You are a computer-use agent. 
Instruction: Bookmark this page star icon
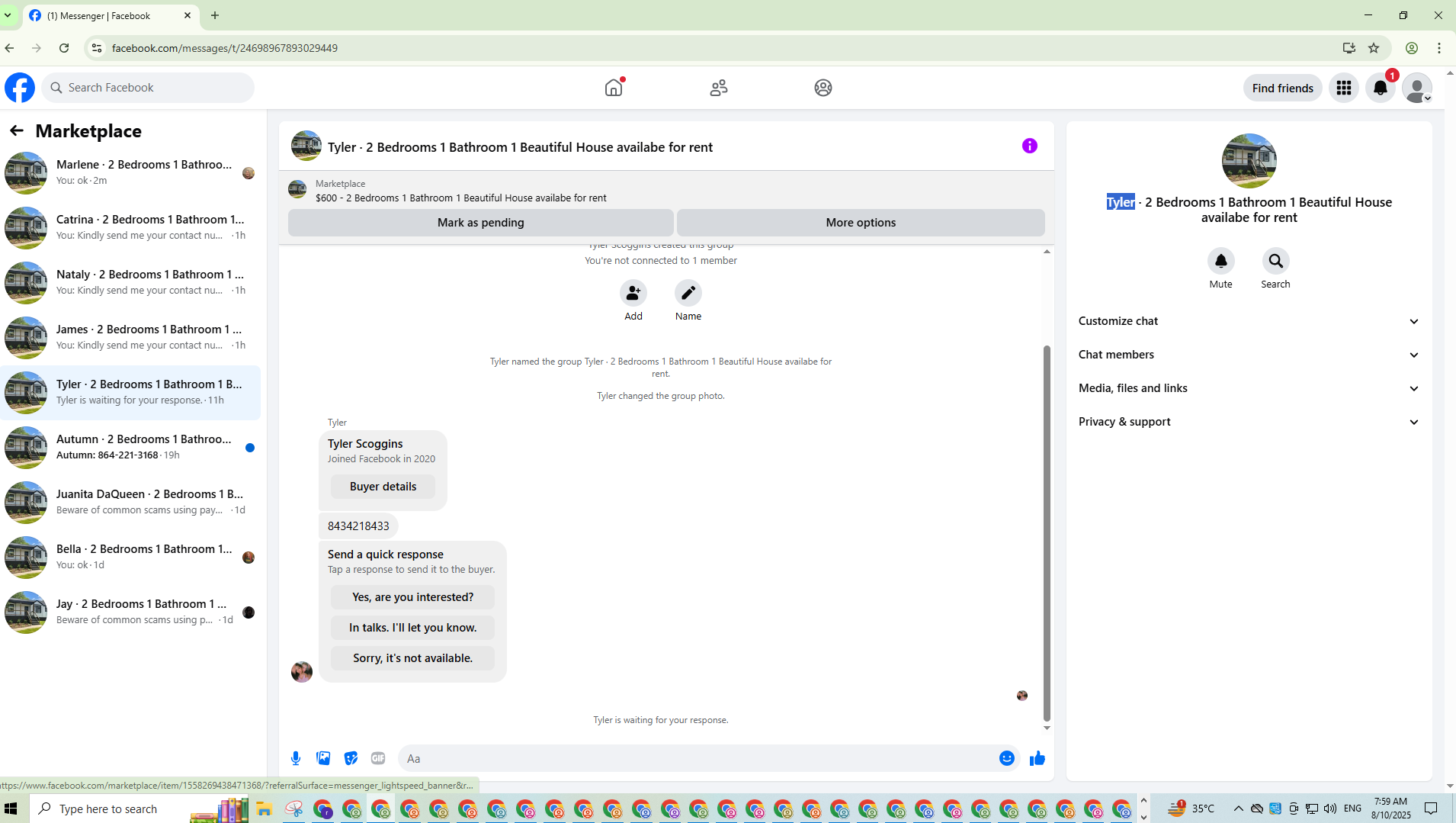click(1374, 48)
